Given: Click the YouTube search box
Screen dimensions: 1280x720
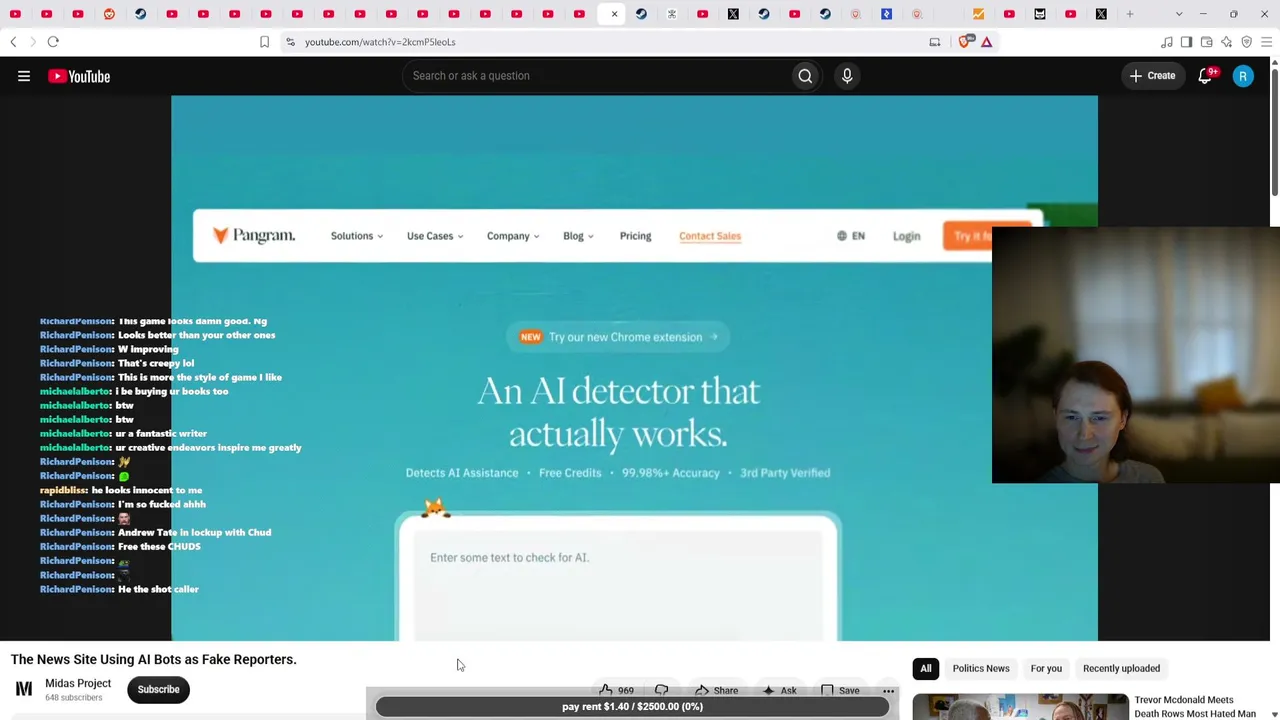Looking at the screenshot, I should click(596, 76).
